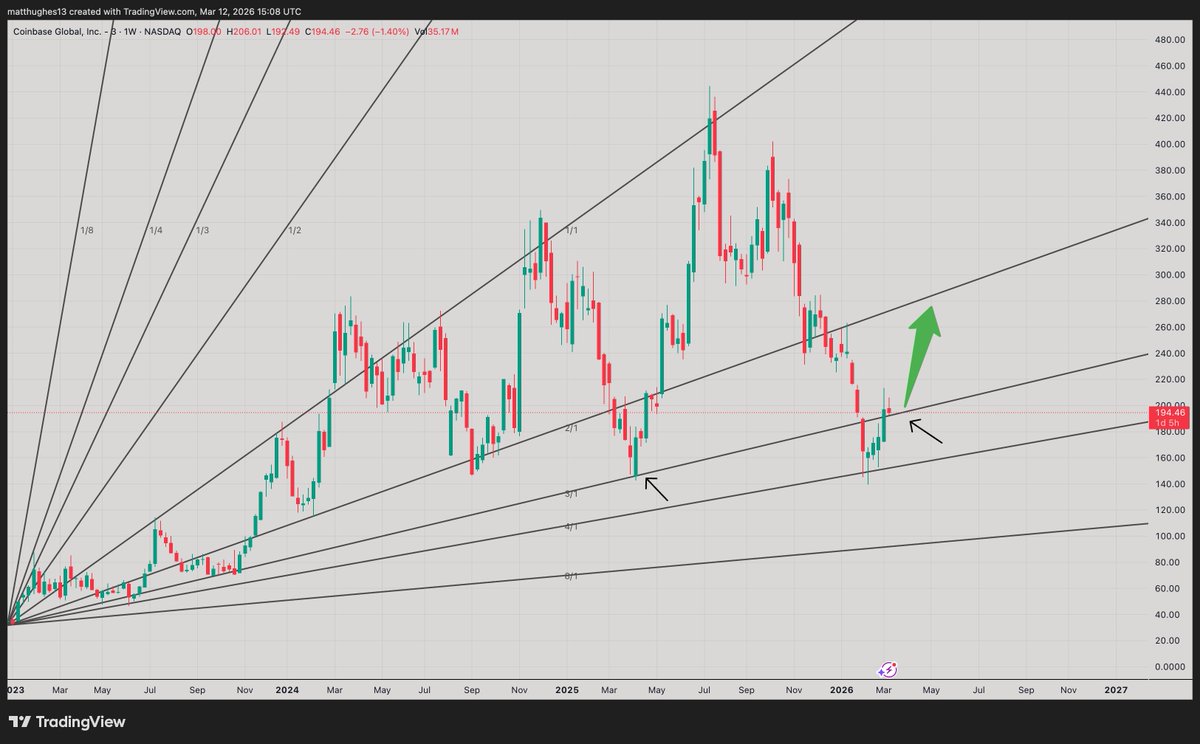Click the purple lightning event icon
Viewport: 1200px width, 744px height.
pos(889,668)
